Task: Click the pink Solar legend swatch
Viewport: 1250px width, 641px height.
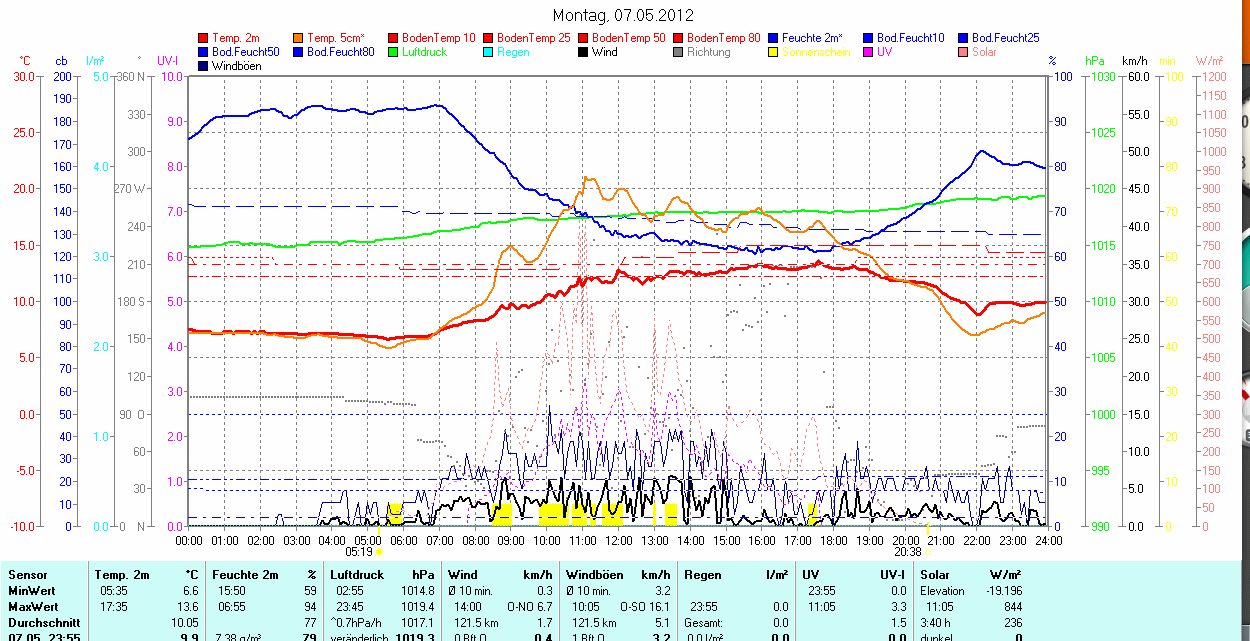Action: 963,52
